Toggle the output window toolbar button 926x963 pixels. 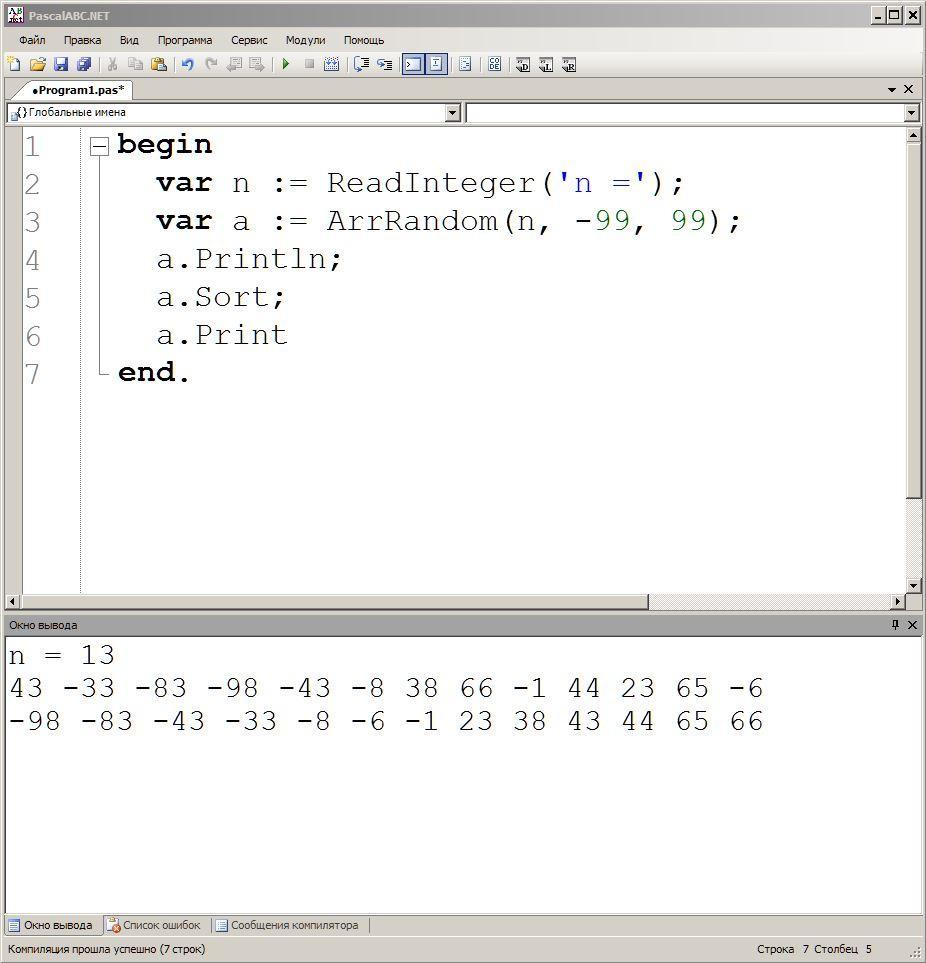point(413,64)
